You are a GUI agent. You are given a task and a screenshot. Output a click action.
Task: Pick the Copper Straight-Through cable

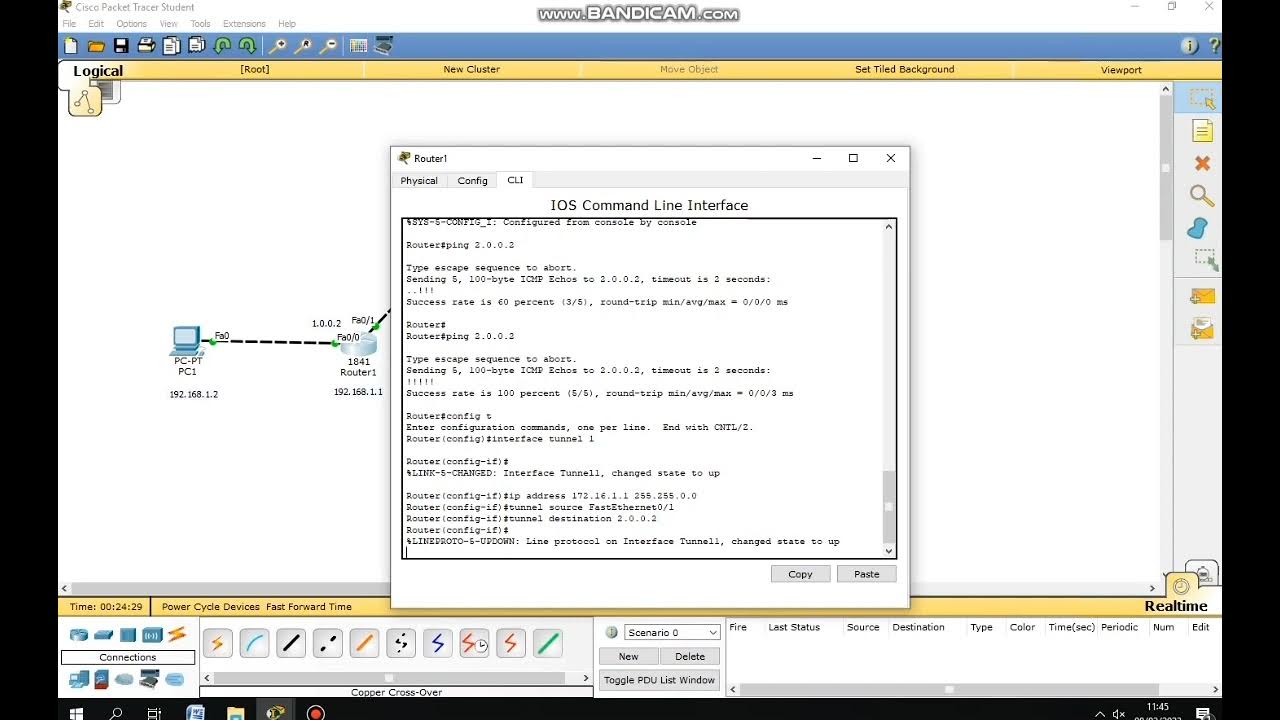click(x=291, y=644)
